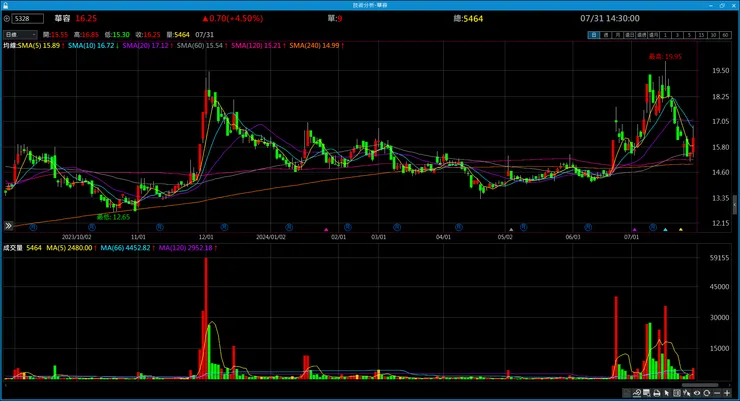The height and width of the screenshot is (401, 740).
Task: Toggle the eye visibility icon
Action: tap(697, 393)
